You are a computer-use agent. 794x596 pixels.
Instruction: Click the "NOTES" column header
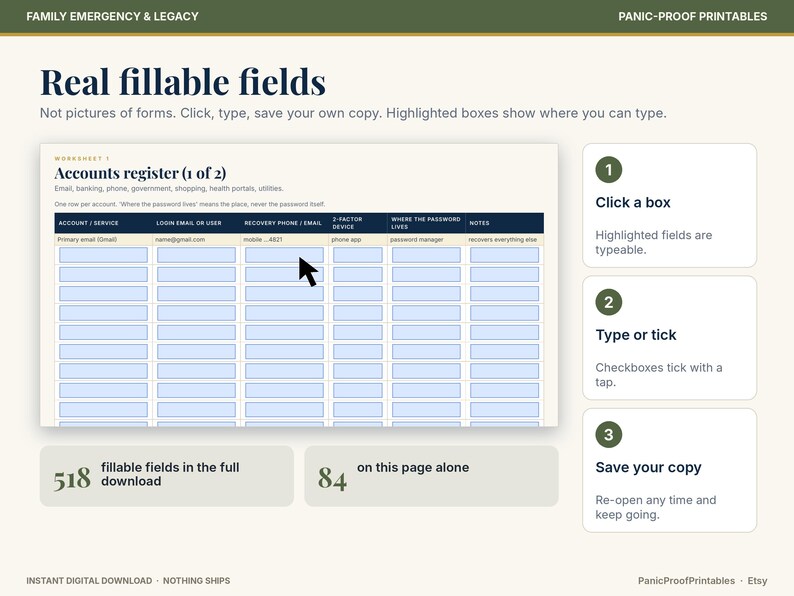pos(479,223)
